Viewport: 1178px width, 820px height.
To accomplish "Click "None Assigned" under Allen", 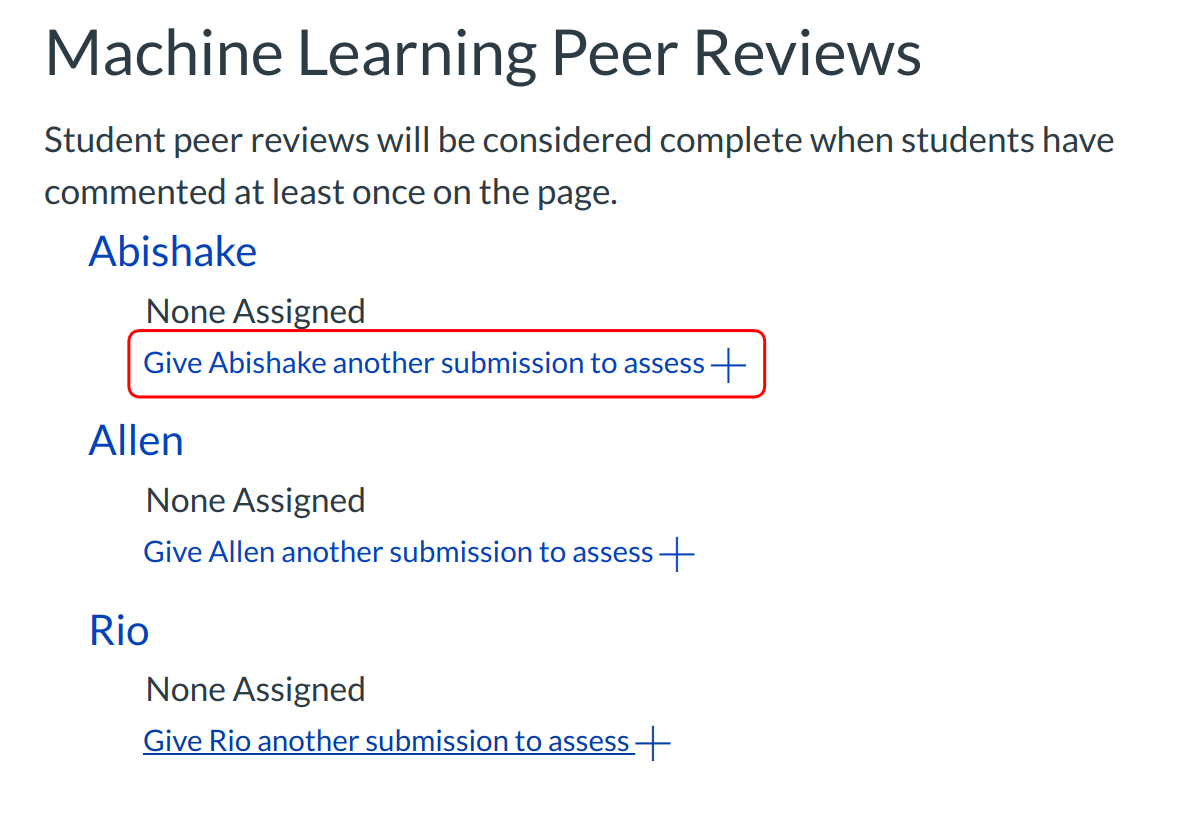I will [255, 500].
